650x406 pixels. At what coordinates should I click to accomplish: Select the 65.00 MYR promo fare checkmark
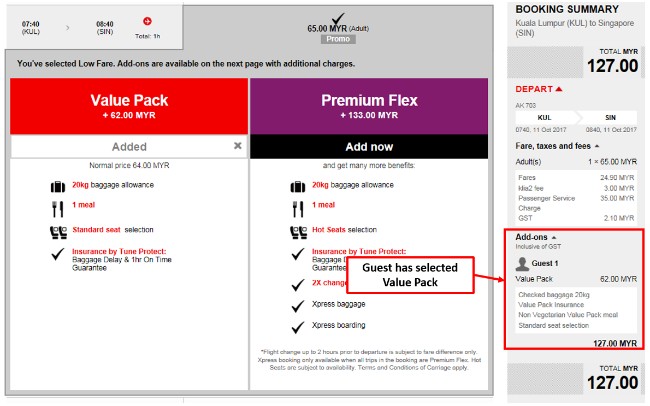click(338, 17)
